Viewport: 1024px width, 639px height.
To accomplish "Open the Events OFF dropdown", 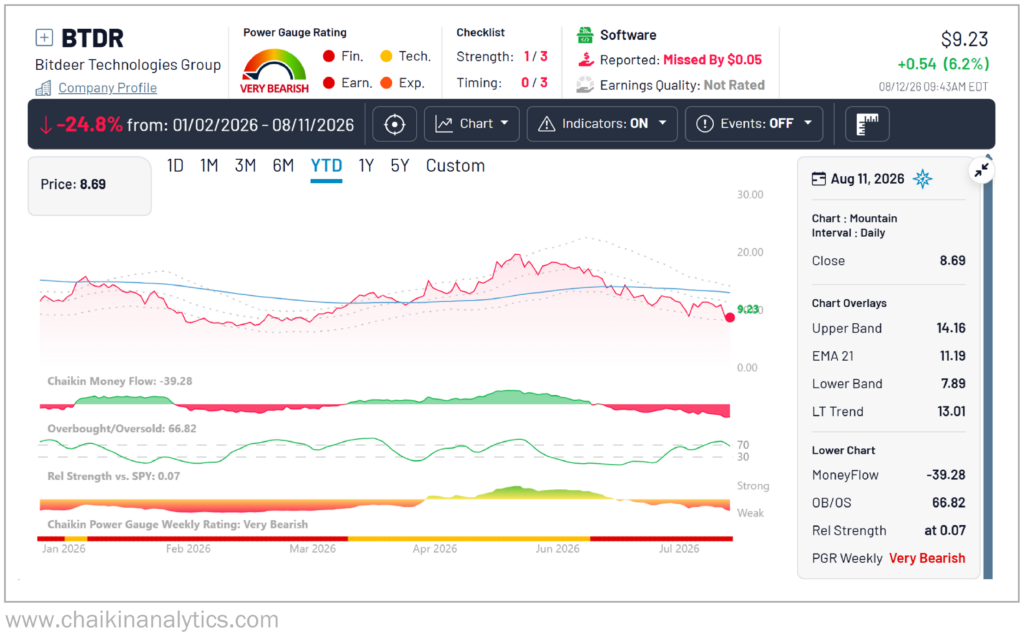I will click(x=754, y=124).
